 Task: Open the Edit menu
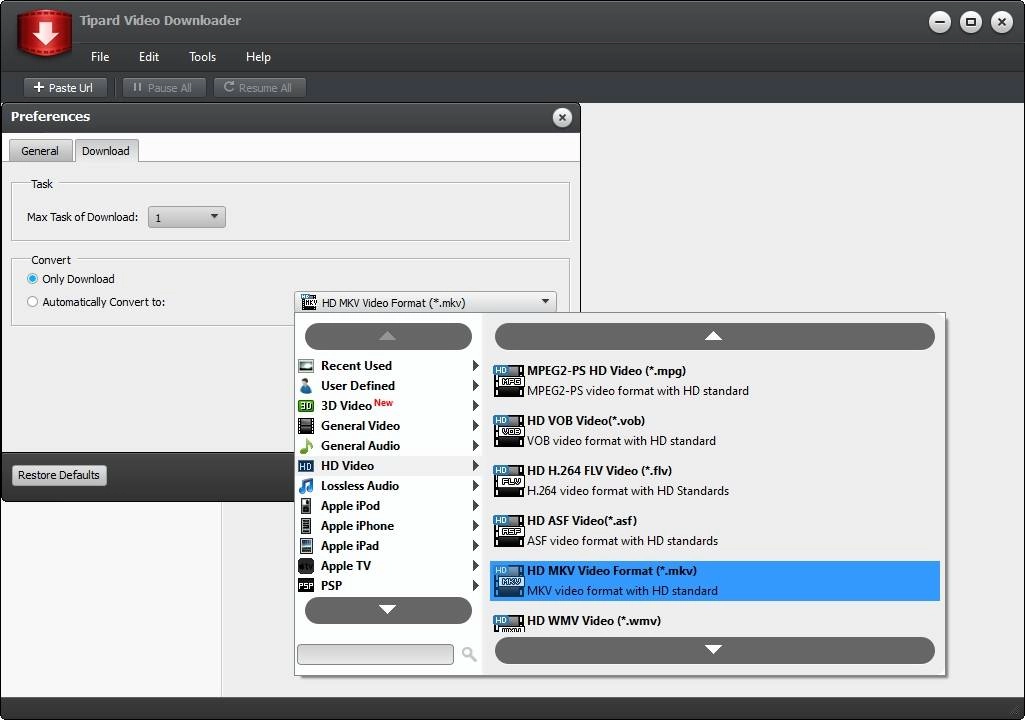[x=148, y=57]
